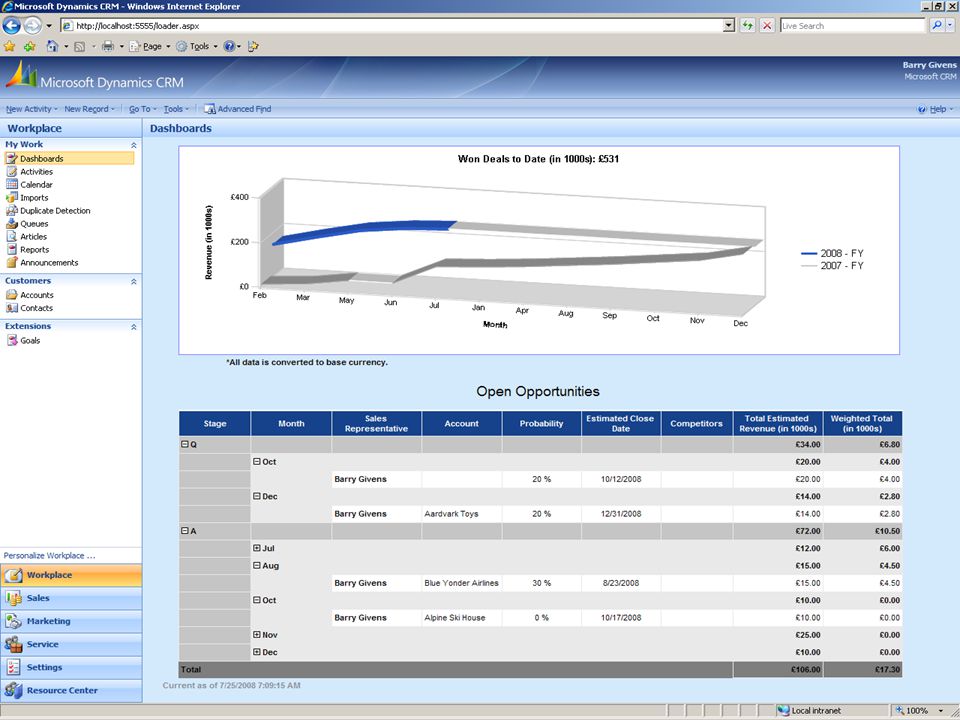The image size is (960, 720).
Task: Click the Refresh page icon
Action: tap(748, 26)
